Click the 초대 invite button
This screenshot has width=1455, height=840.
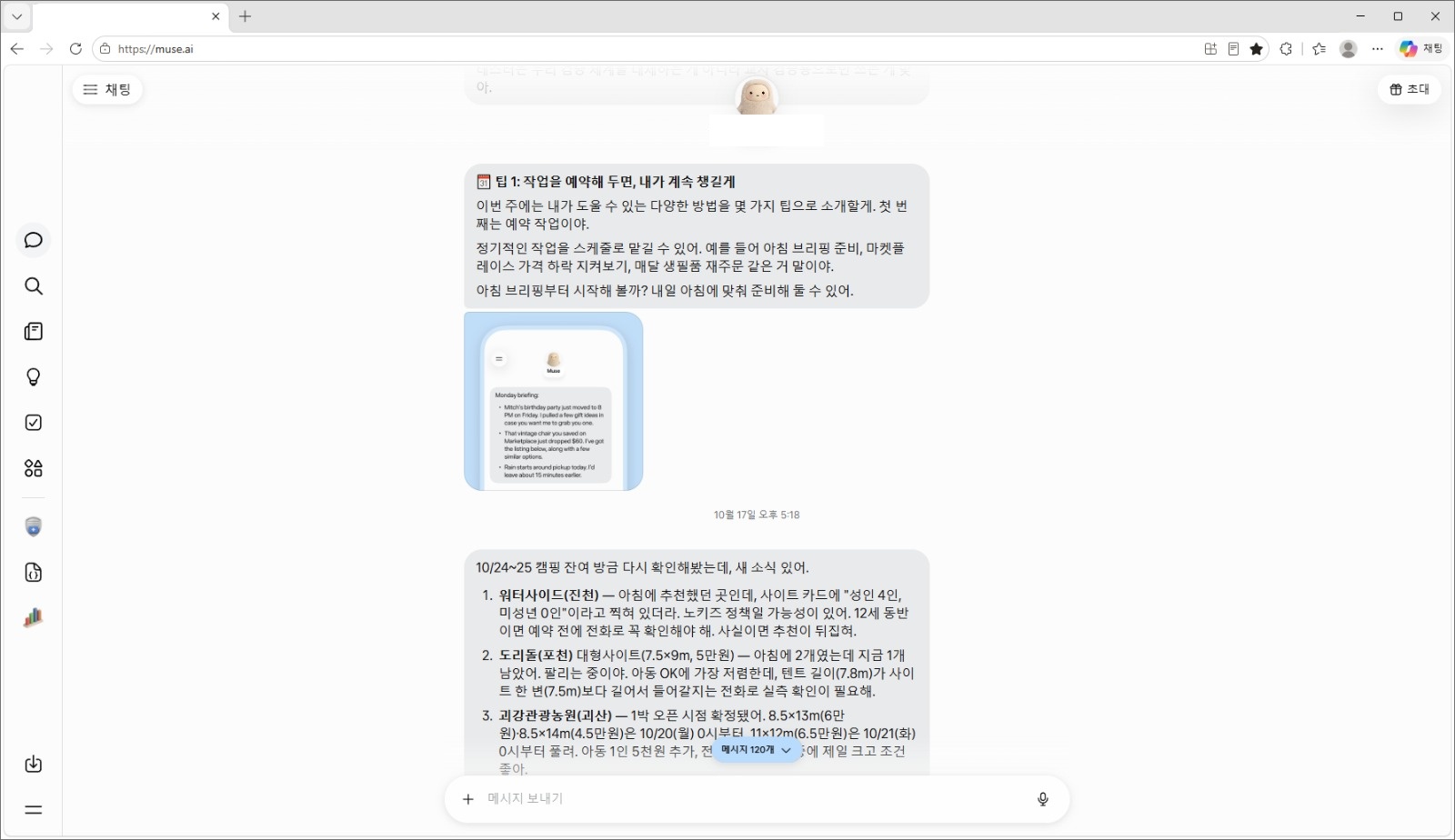(x=1410, y=89)
